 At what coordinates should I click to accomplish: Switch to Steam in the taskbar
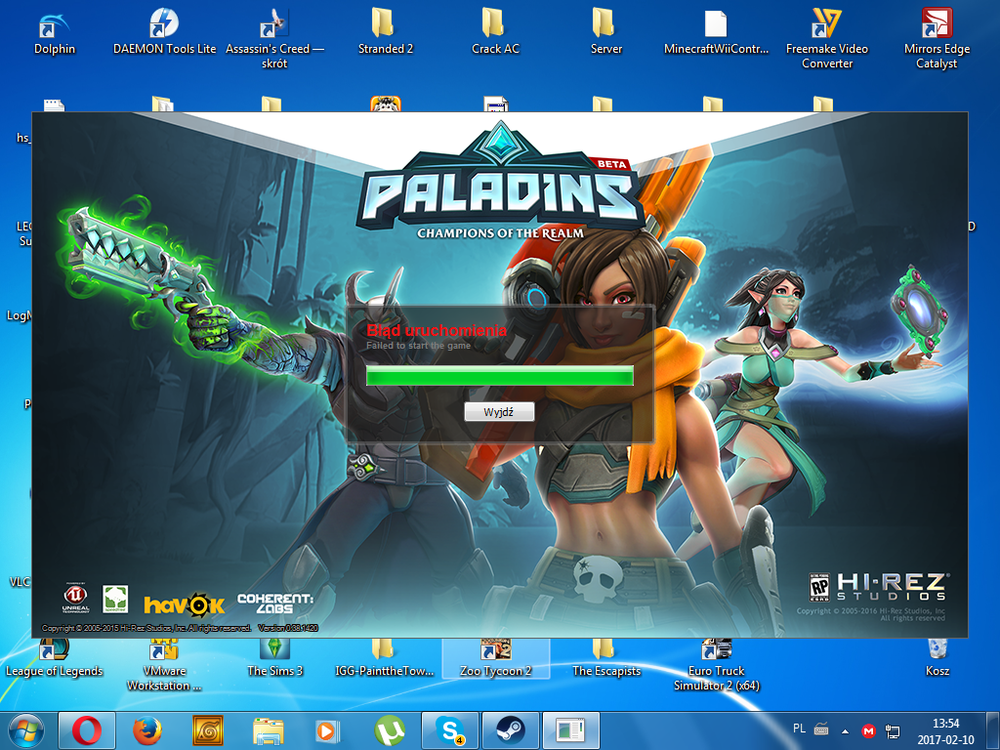click(511, 731)
